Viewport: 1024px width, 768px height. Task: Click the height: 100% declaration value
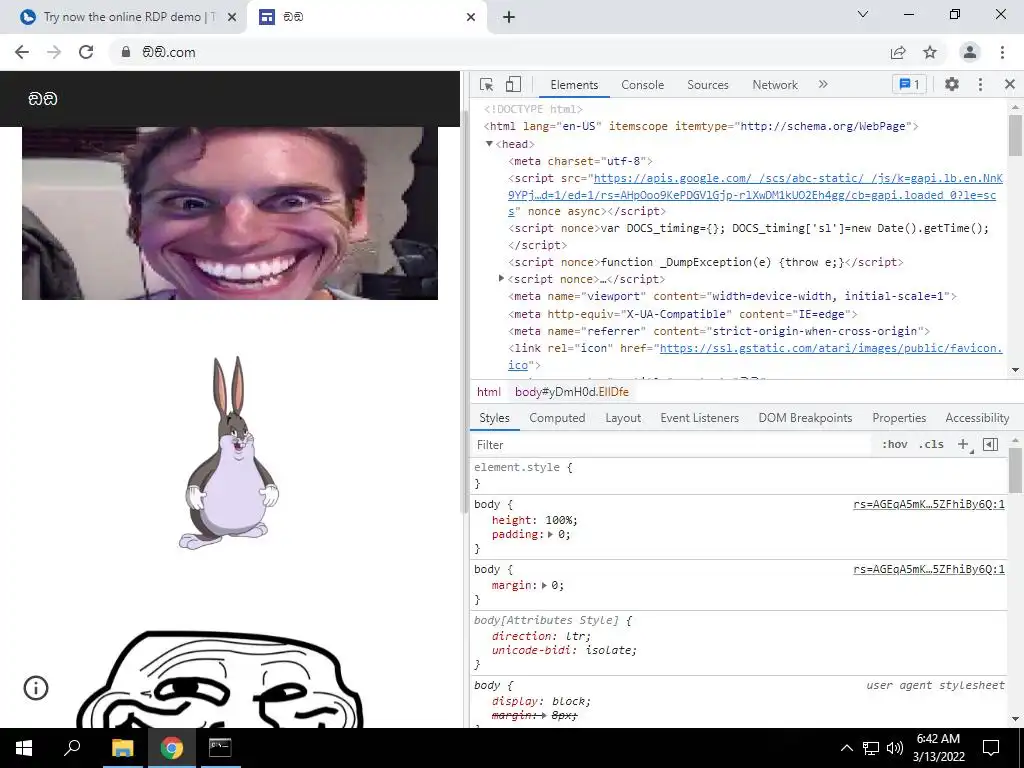pos(562,520)
